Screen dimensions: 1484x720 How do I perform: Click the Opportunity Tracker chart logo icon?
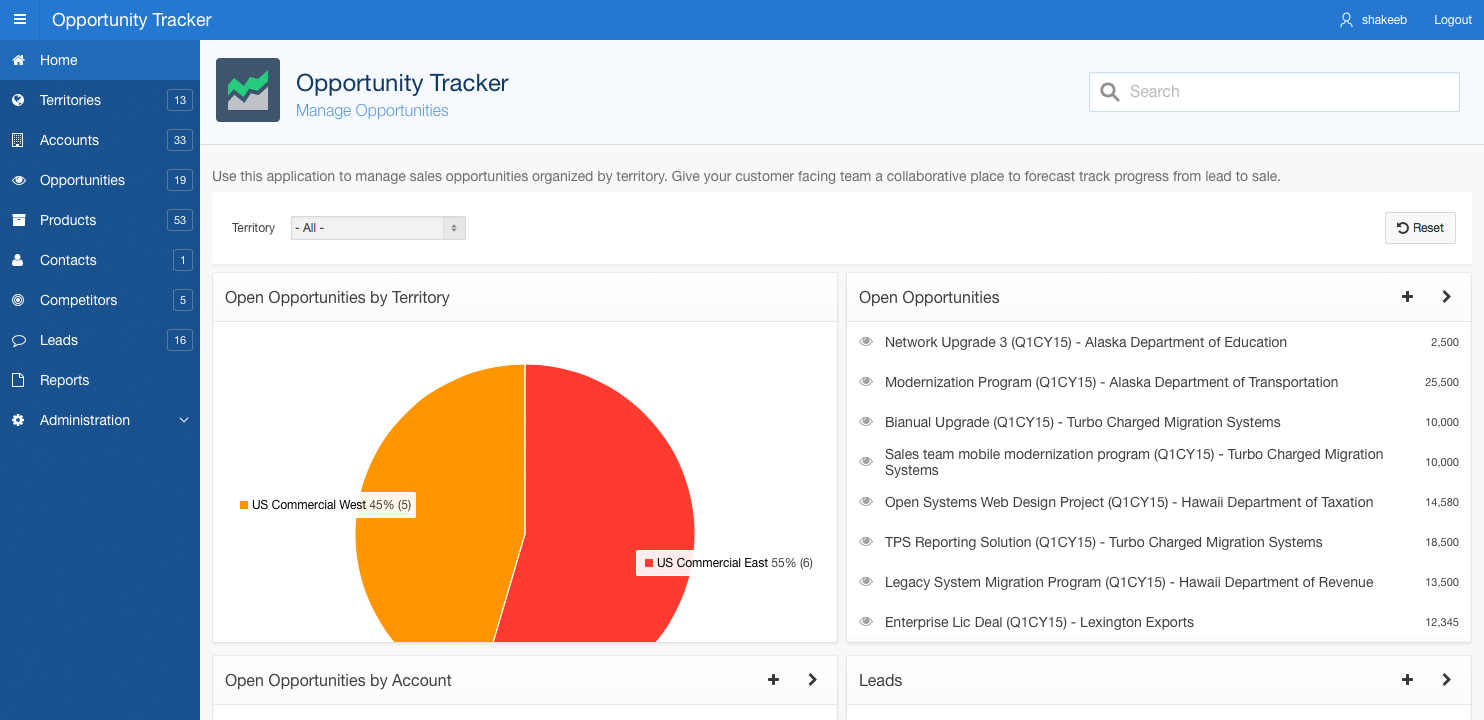248,90
